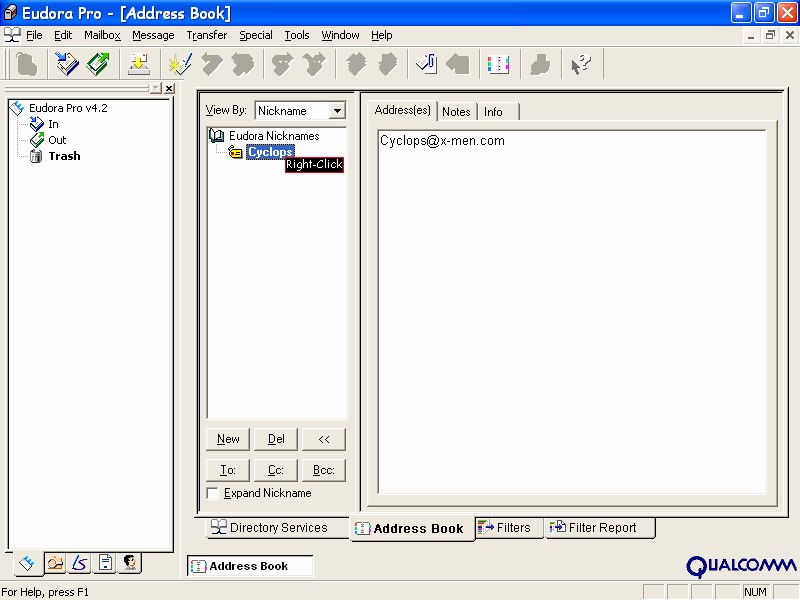The width and height of the screenshot is (800, 600).
Task: Select the Cyclops nickname entry
Action: point(270,152)
